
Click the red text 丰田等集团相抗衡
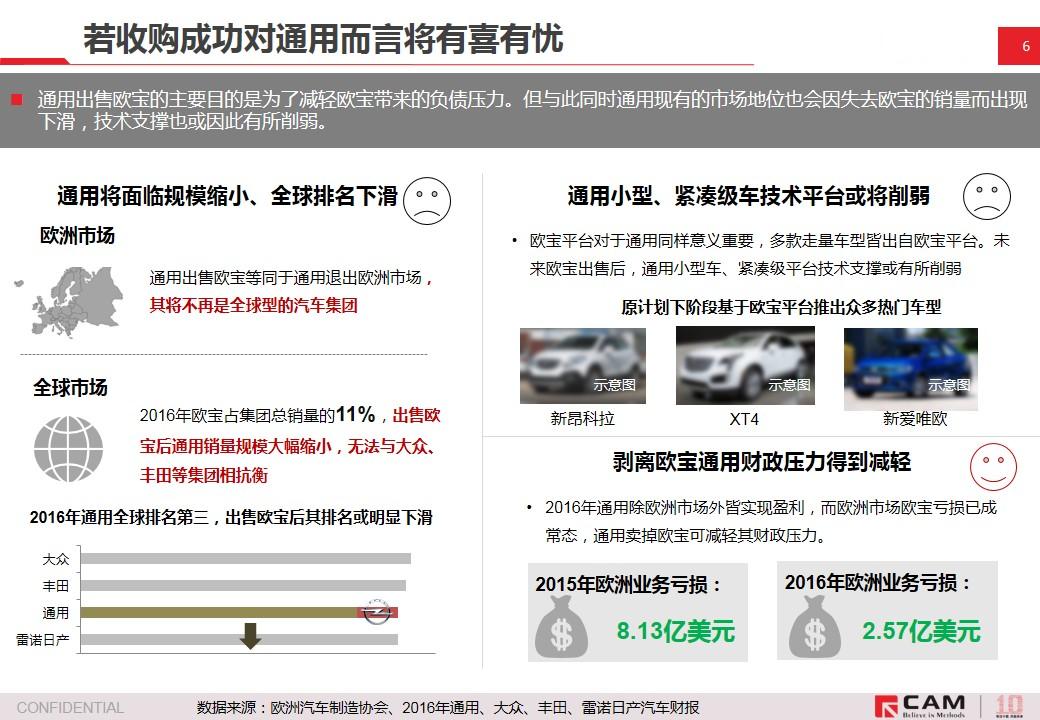(x=204, y=475)
